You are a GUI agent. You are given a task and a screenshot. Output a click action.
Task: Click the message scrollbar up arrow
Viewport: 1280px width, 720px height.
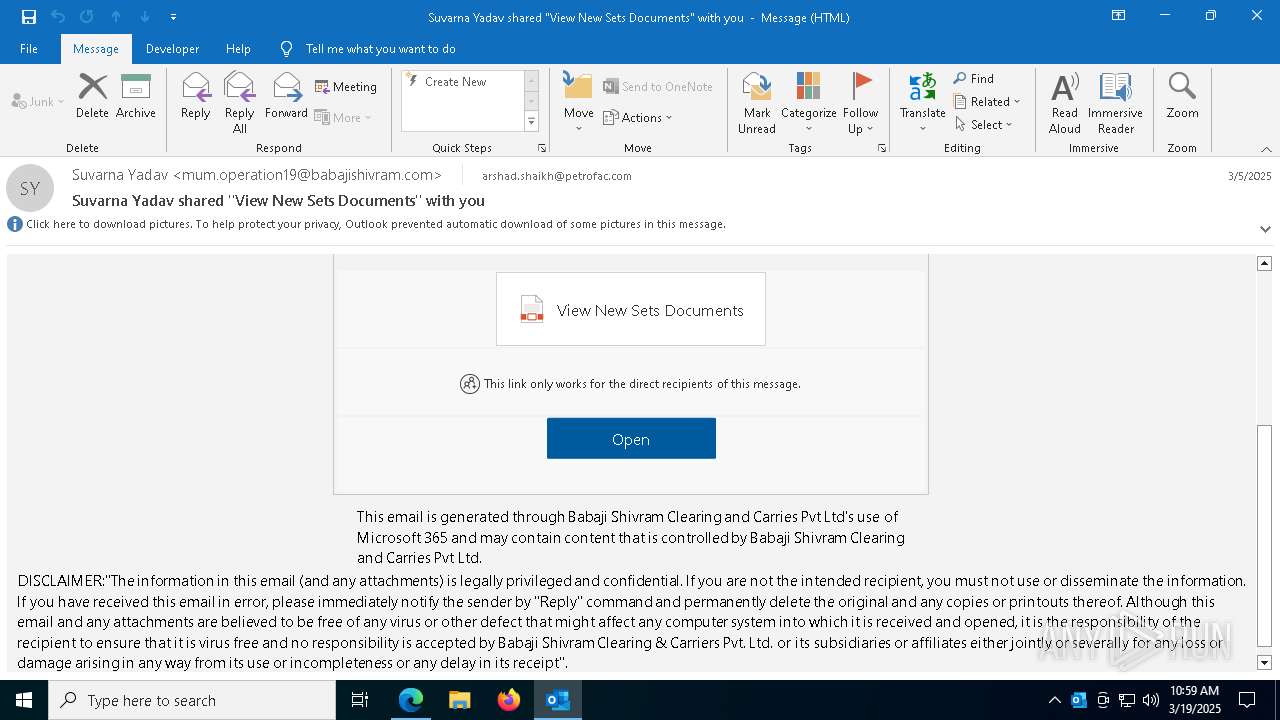(x=1264, y=263)
